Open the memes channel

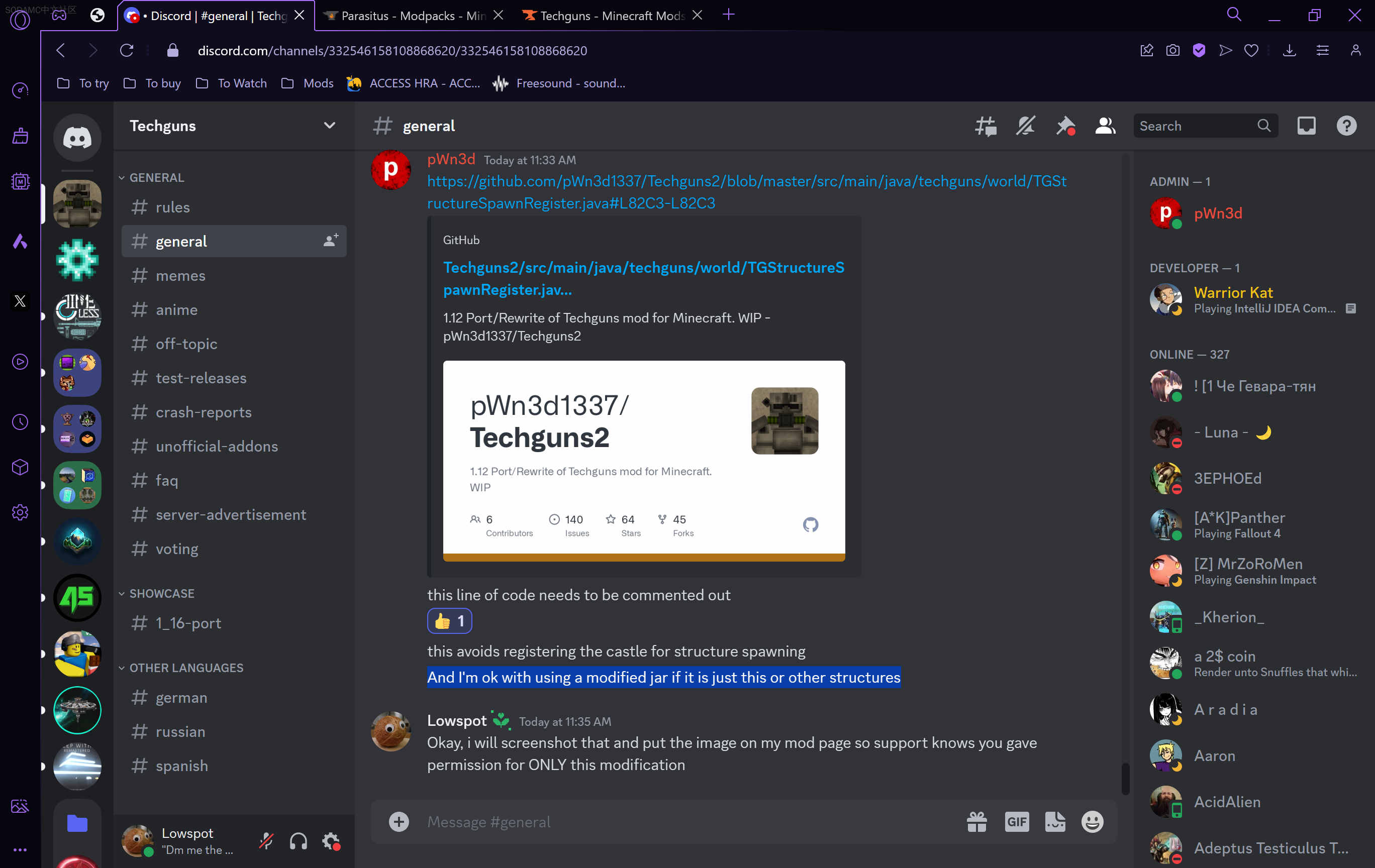[x=234, y=276]
